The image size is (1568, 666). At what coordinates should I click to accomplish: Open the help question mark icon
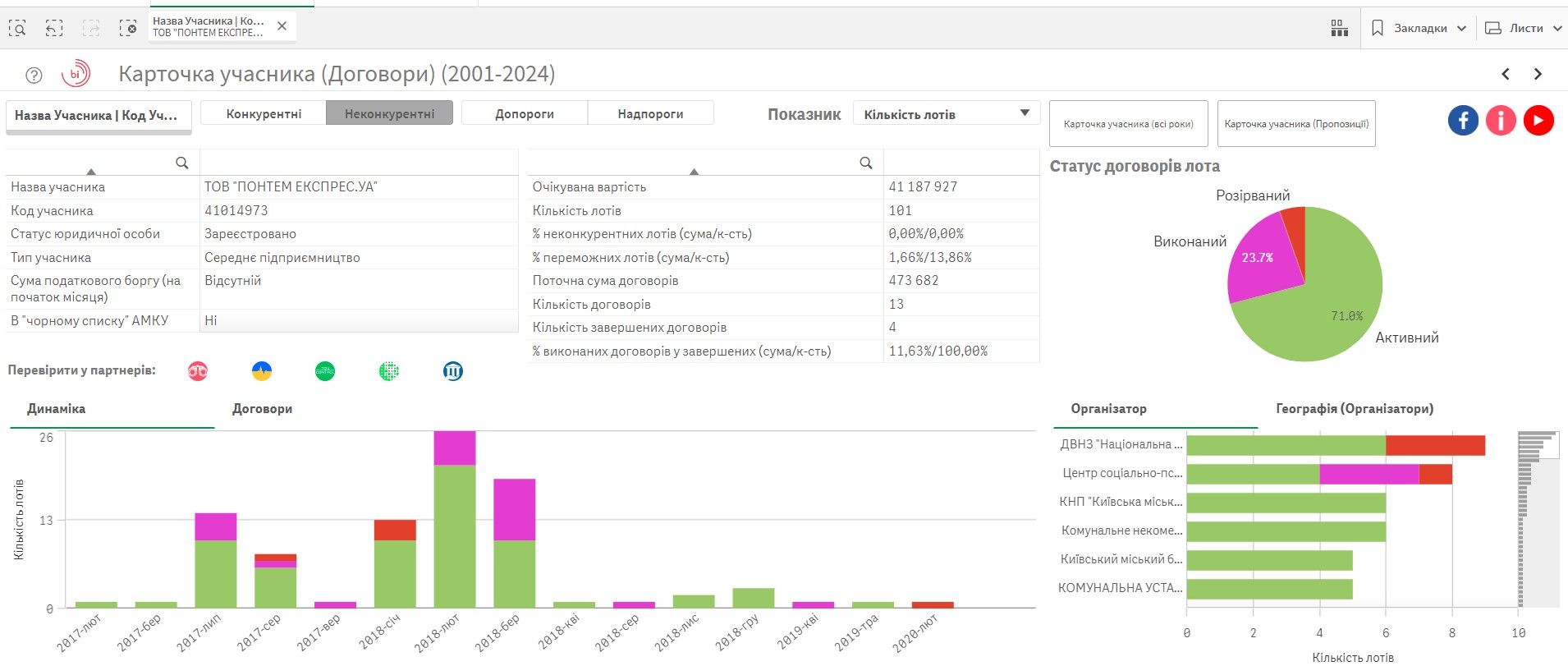point(34,76)
